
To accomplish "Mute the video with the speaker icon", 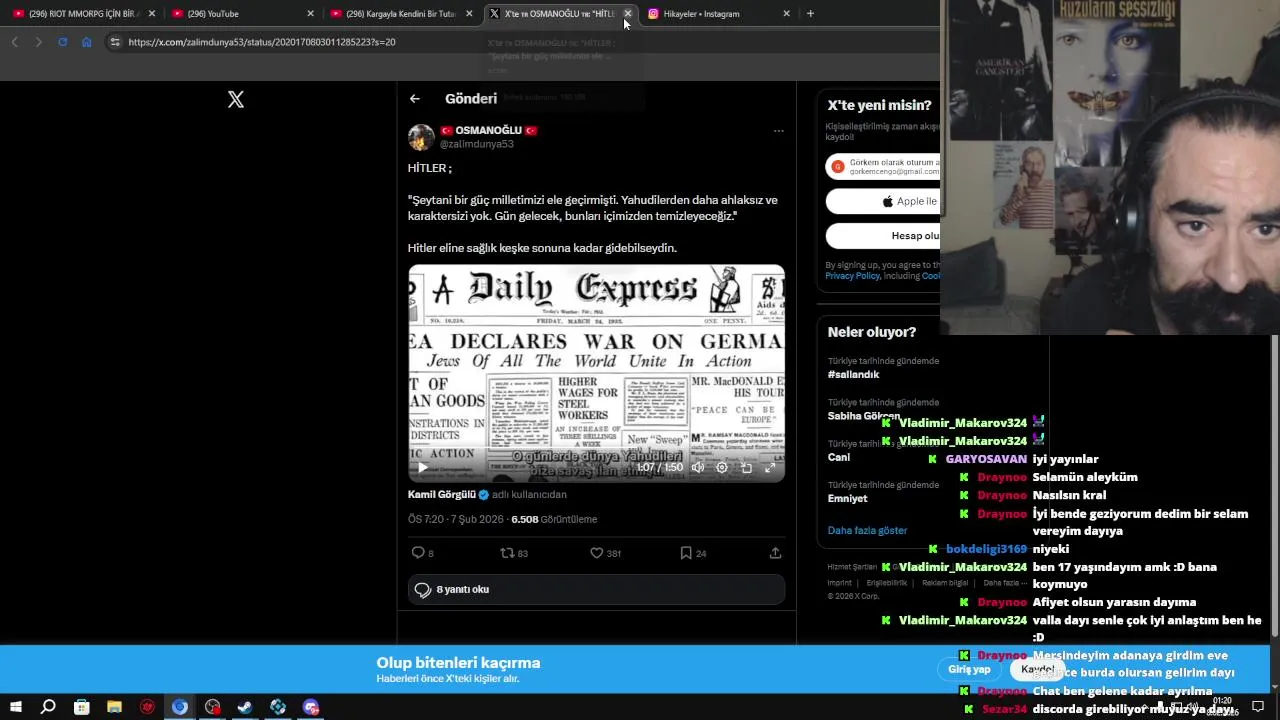I will [x=698, y=467].
